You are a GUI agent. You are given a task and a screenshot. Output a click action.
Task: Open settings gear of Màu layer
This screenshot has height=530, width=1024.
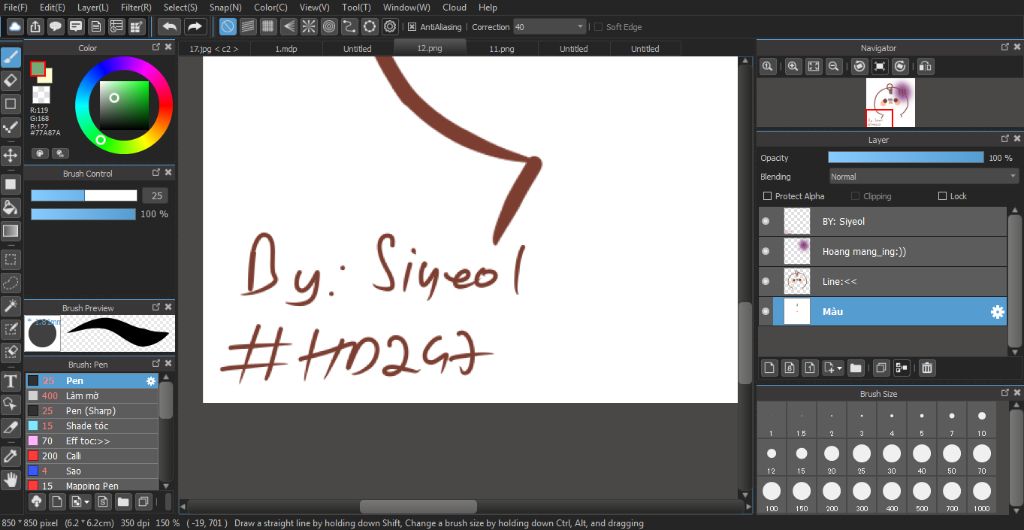click(997, 312)
